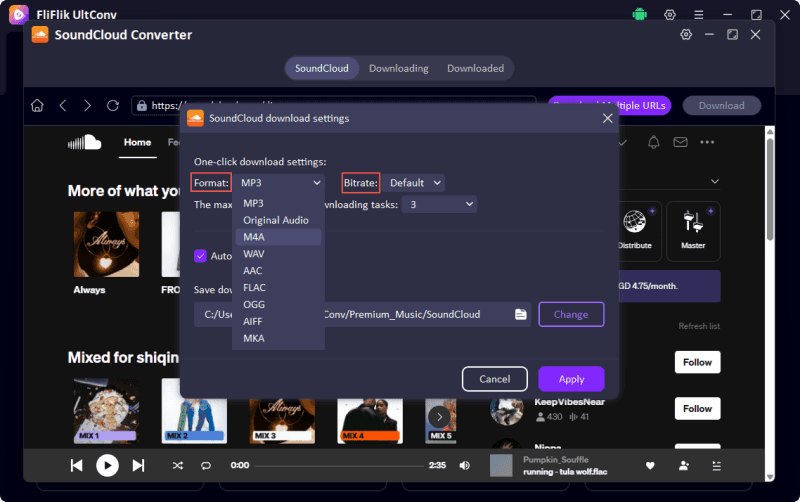Open the Always album thumbnail
This screenshot has width=800, height=502.
(106, 244)
